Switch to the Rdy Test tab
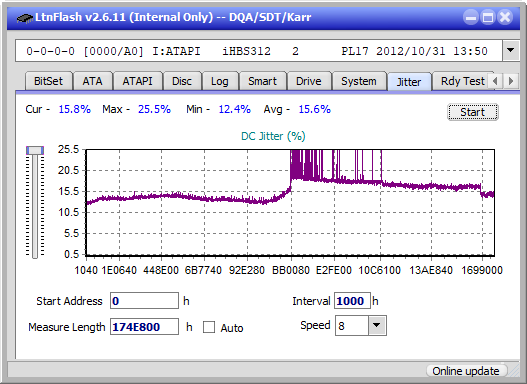 [x=462, y=81]
